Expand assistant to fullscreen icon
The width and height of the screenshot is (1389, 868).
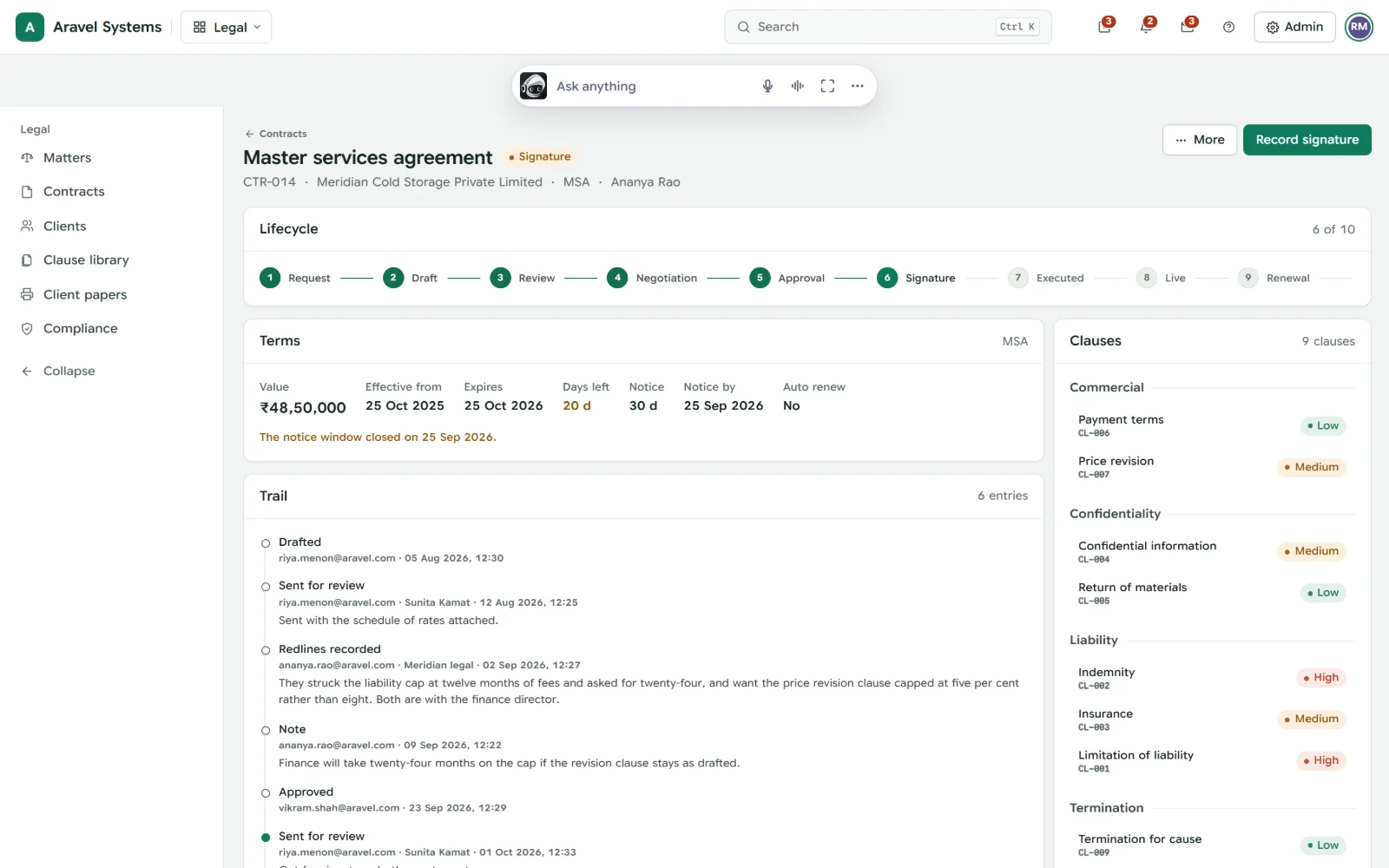click(x=827, y=86)
